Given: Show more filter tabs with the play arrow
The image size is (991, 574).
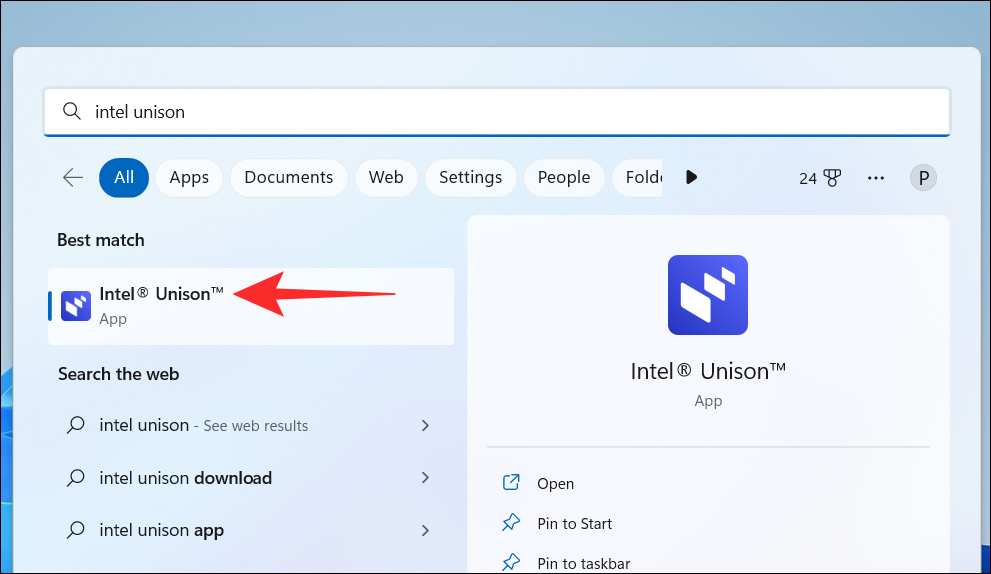Looking at the screenshot, I should tap(691, 177).
